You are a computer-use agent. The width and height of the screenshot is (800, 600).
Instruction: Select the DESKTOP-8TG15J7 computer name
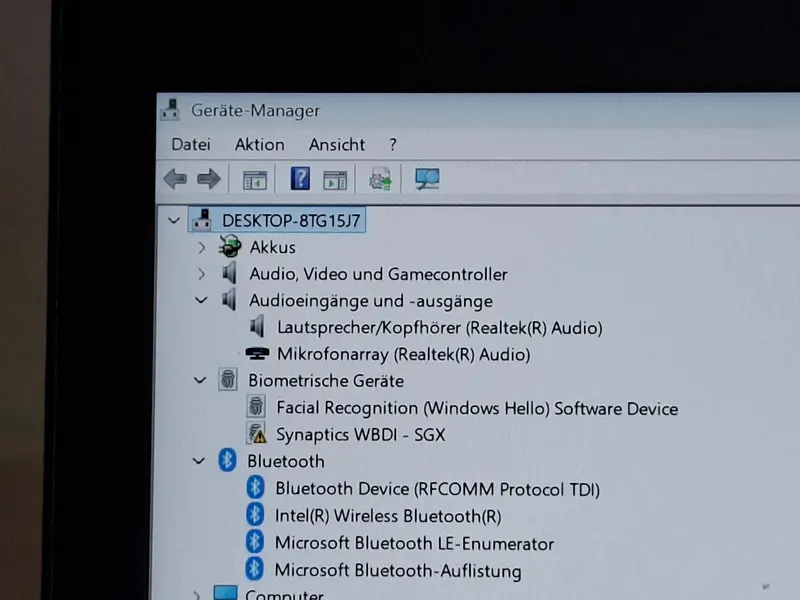point(291,220)
